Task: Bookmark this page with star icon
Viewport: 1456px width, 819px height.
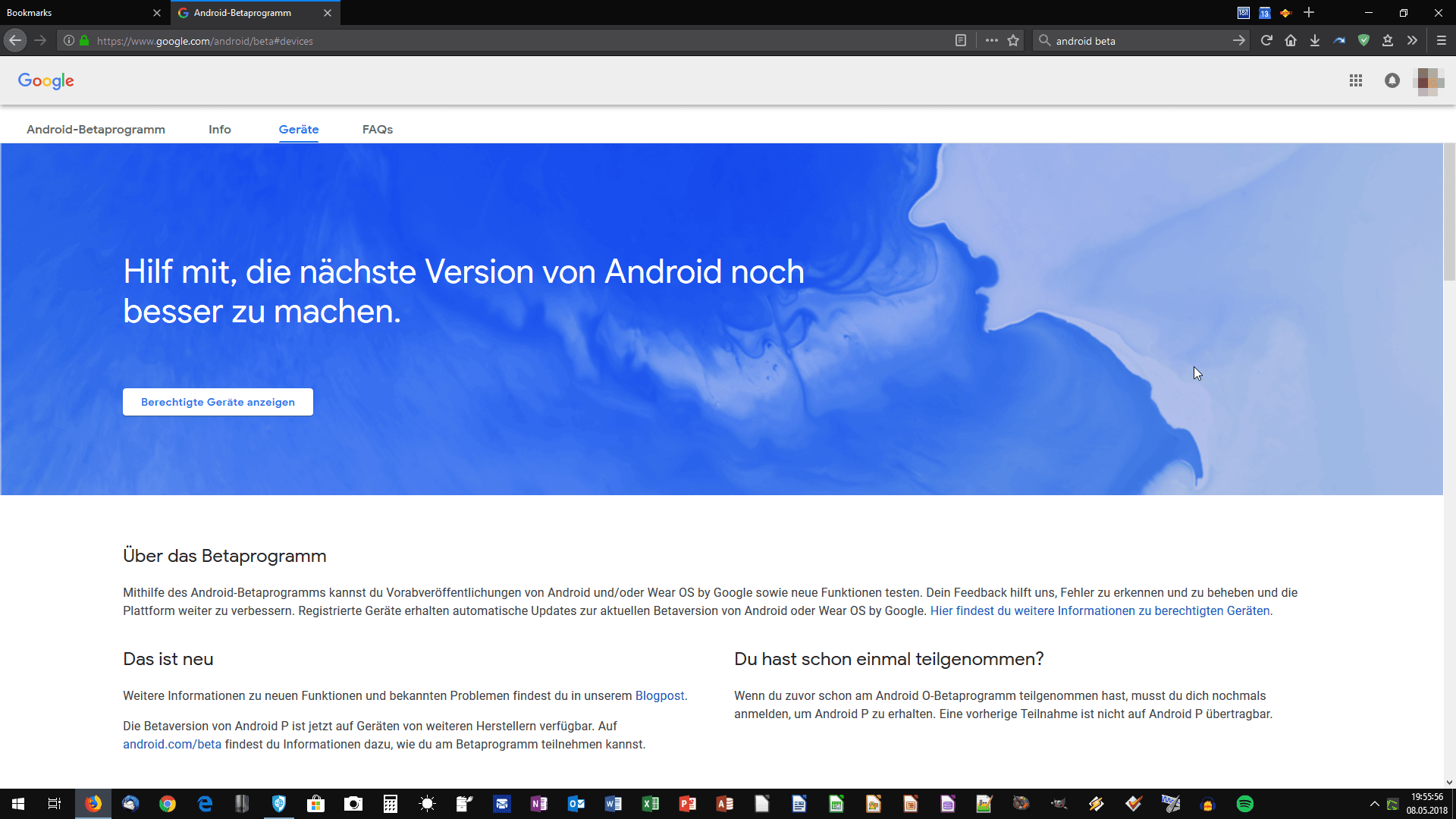Action: point(1013,41)
